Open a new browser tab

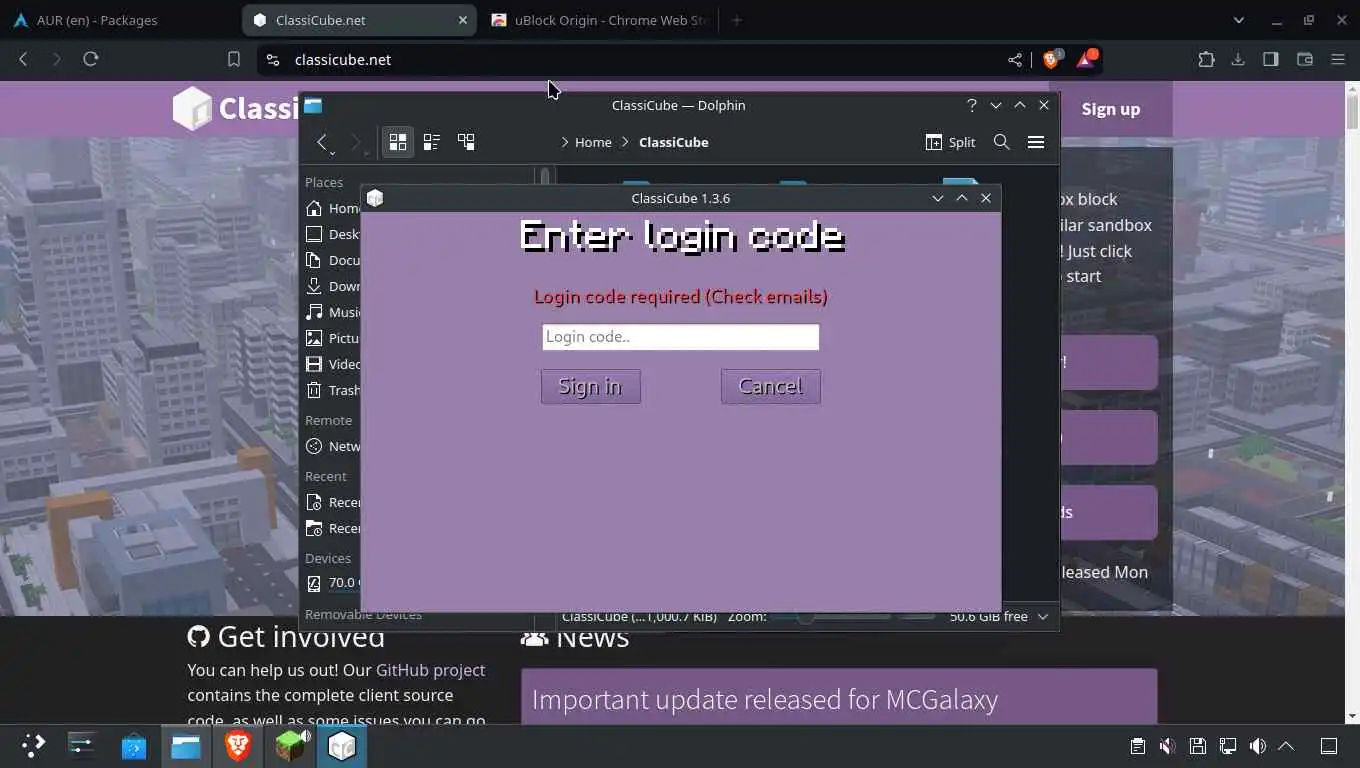tap(737, 20)
